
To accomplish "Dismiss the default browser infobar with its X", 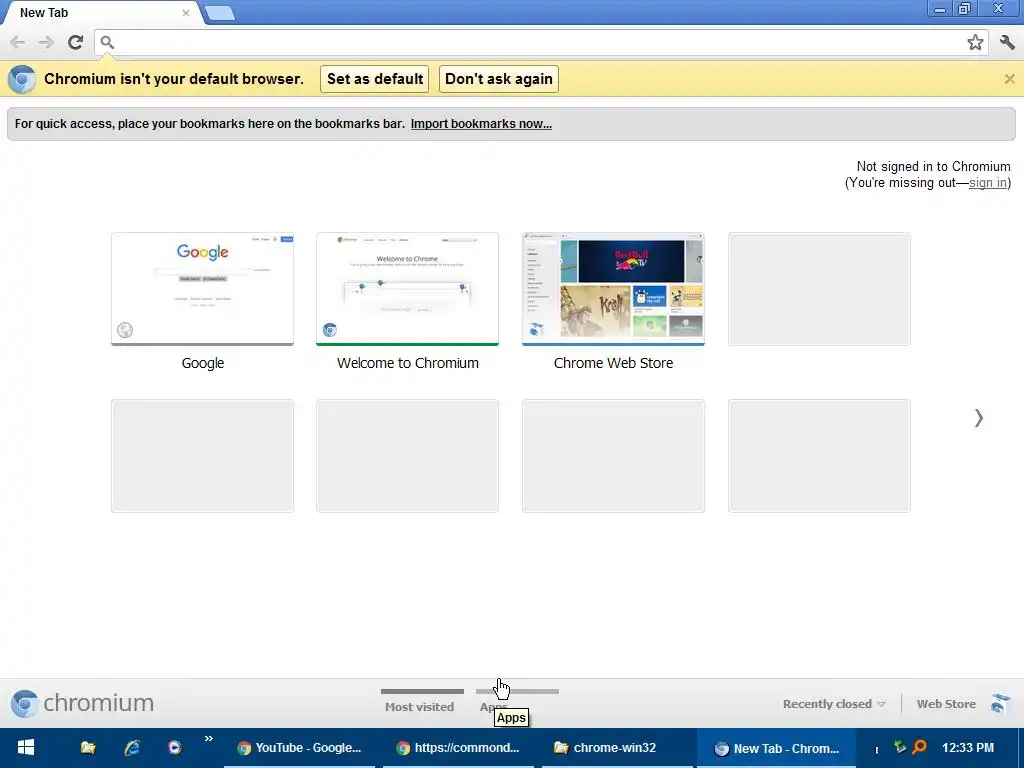I will pyautogui.click(x=1009, y=79).
